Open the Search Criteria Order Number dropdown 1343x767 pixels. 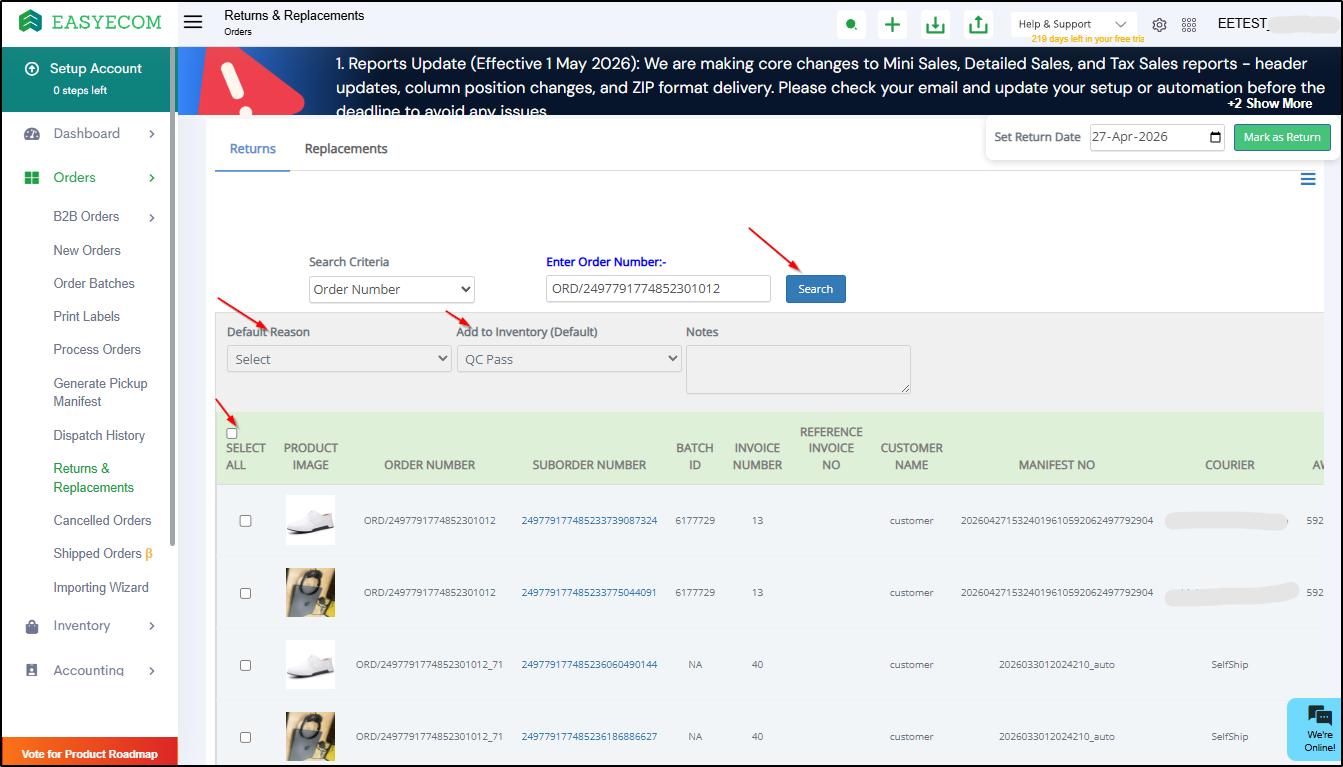click(x=392, y=289)
